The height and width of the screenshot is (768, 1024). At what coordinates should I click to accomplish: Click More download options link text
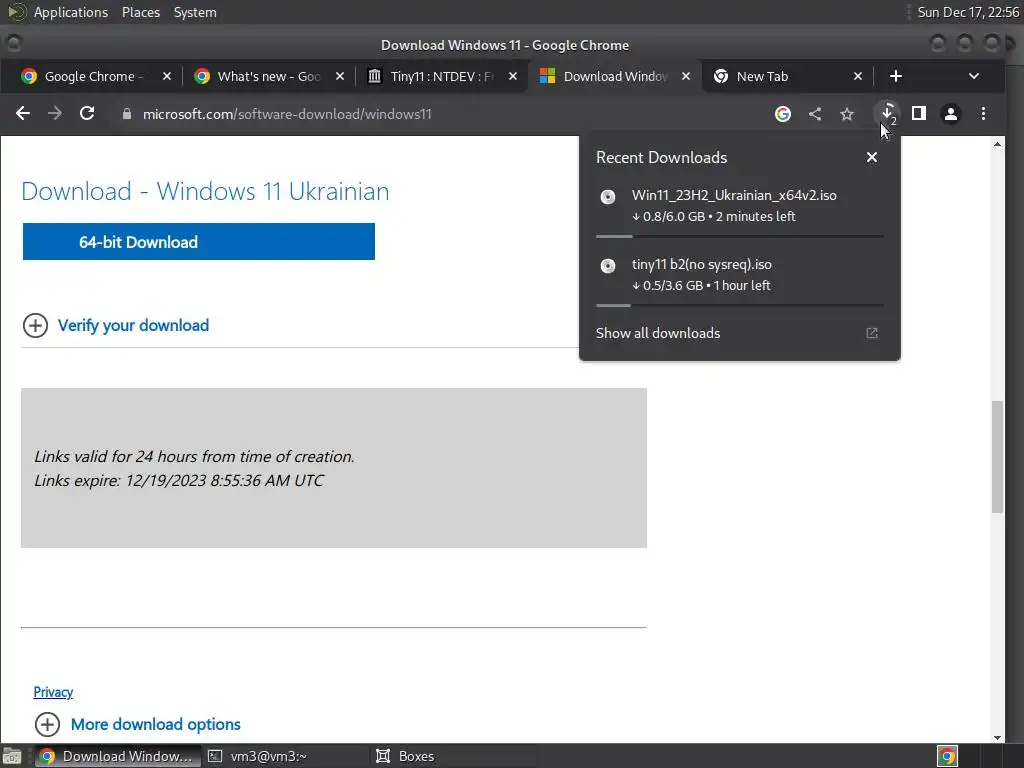pos(155,724)
